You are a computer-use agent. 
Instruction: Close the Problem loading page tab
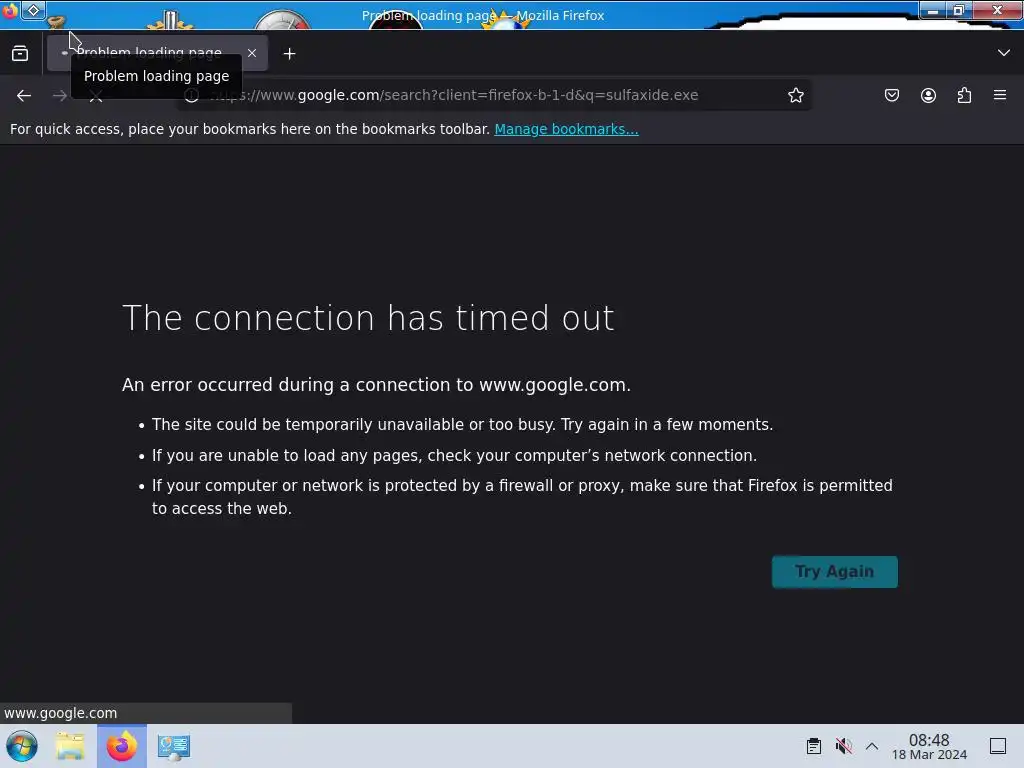pyautogui.click(x=252, y=53)
